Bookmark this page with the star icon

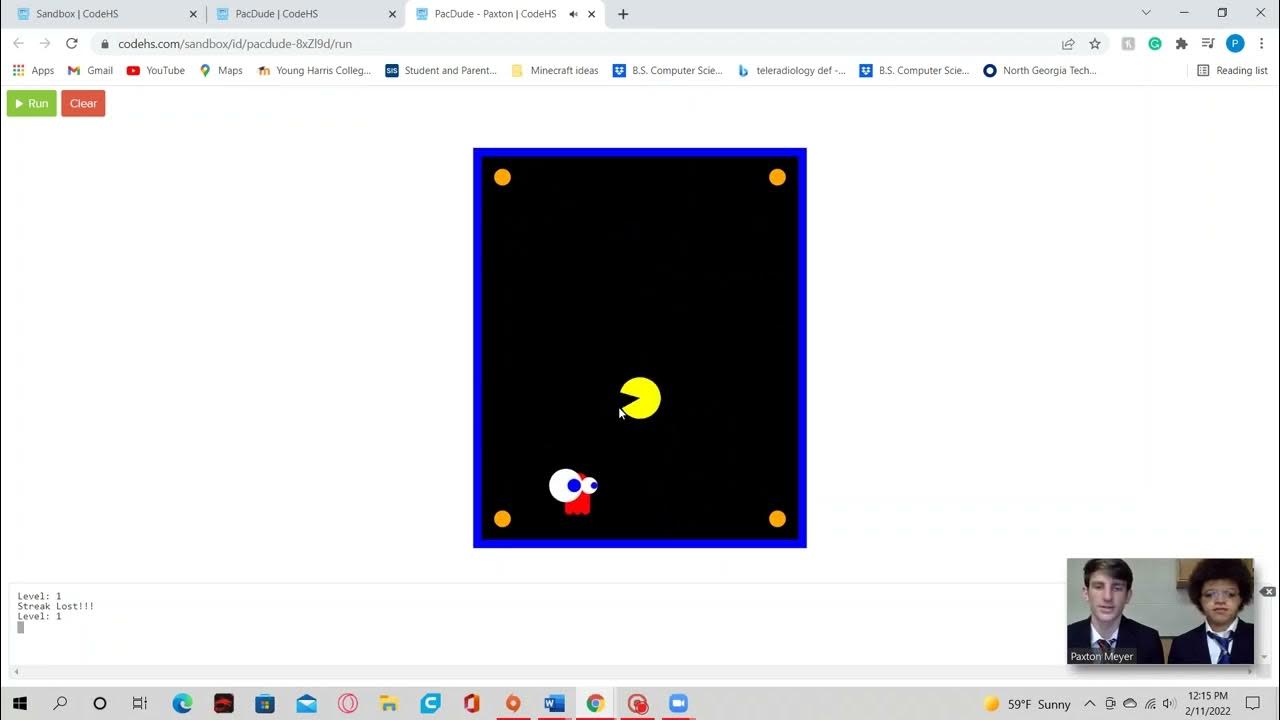tap(1095, 44)
